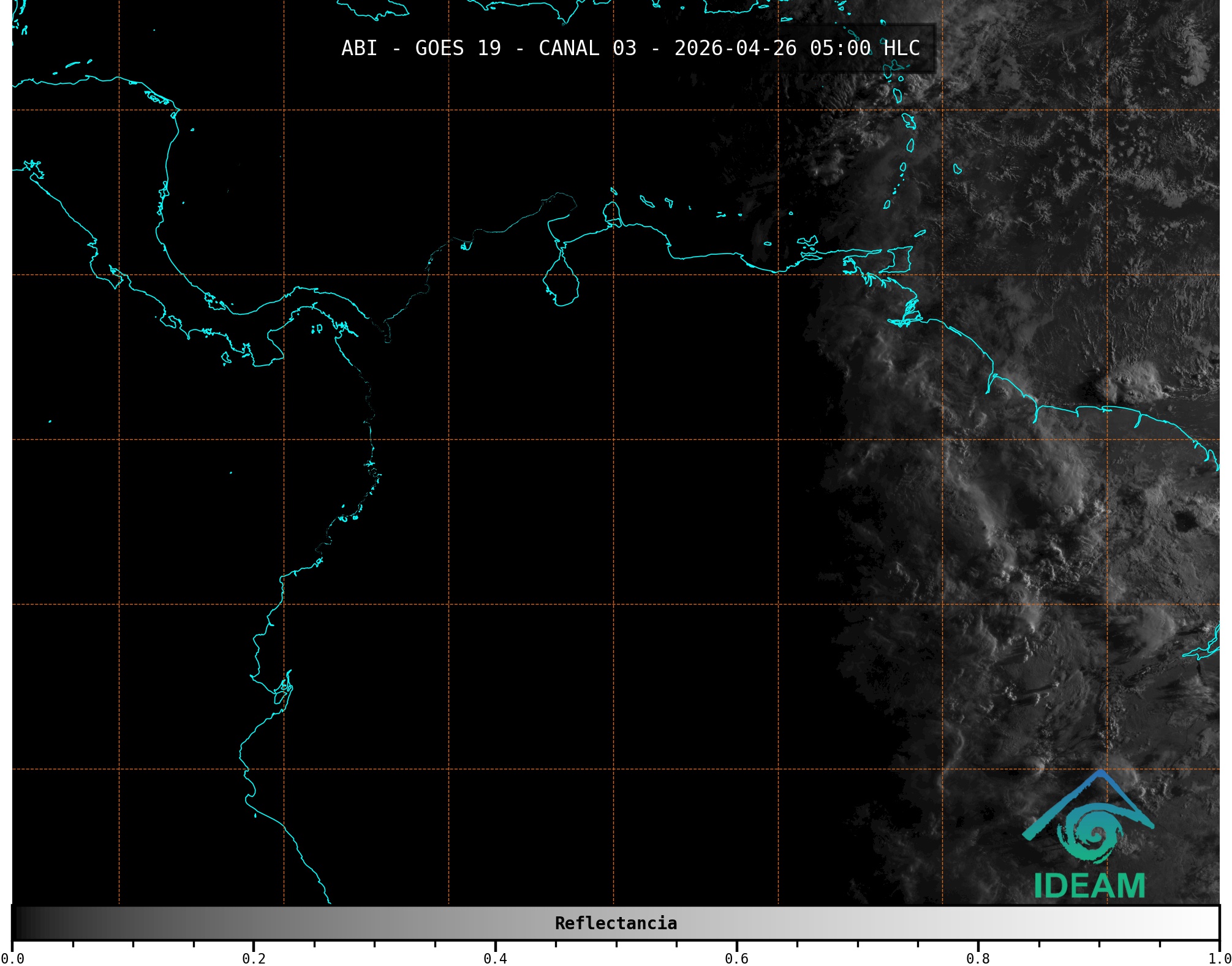Click the 05:00 HLC time in the title
This screenshot has width=1232, height=966.
(864, 48)
